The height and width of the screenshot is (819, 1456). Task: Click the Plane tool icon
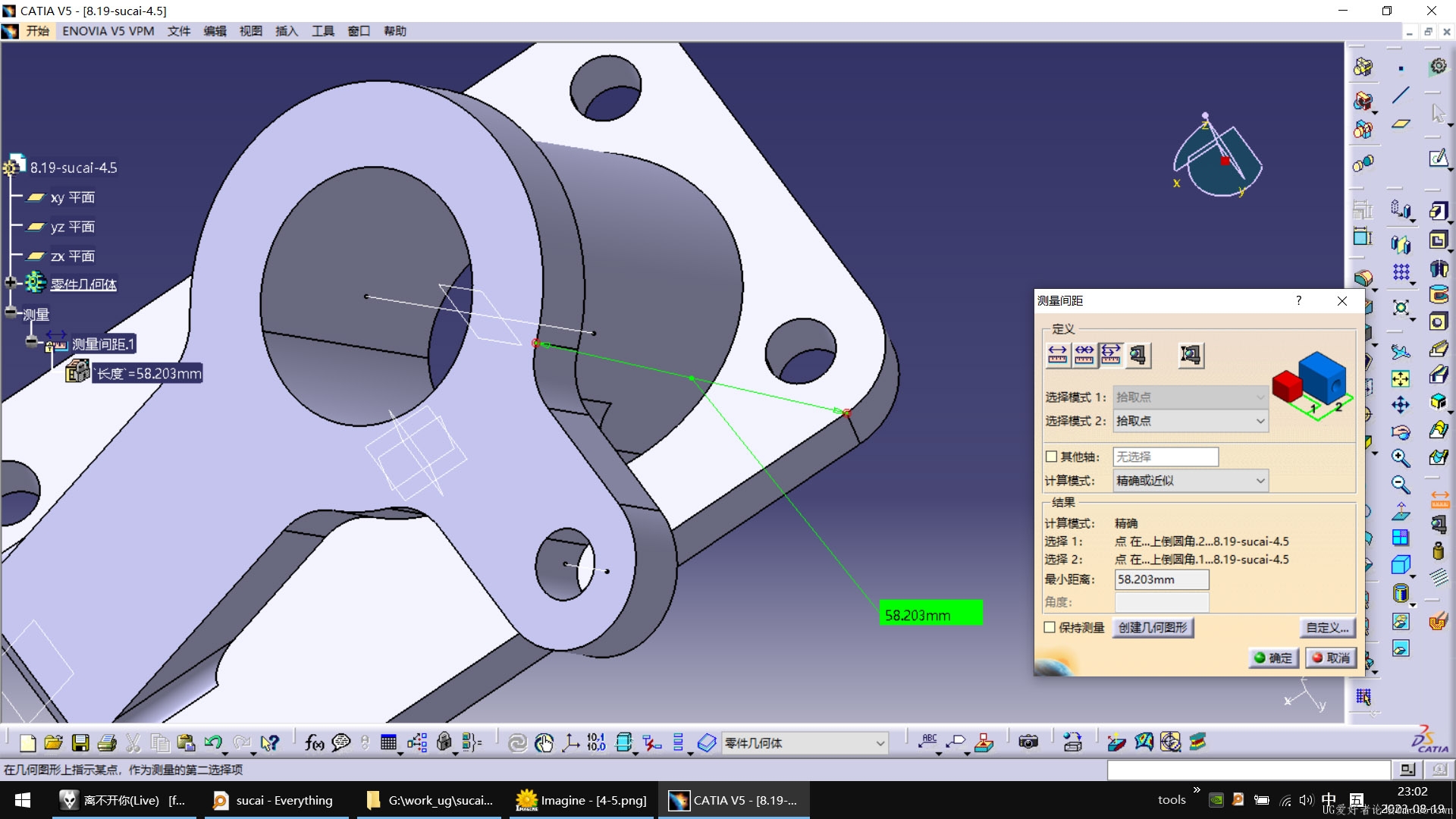1401,124
